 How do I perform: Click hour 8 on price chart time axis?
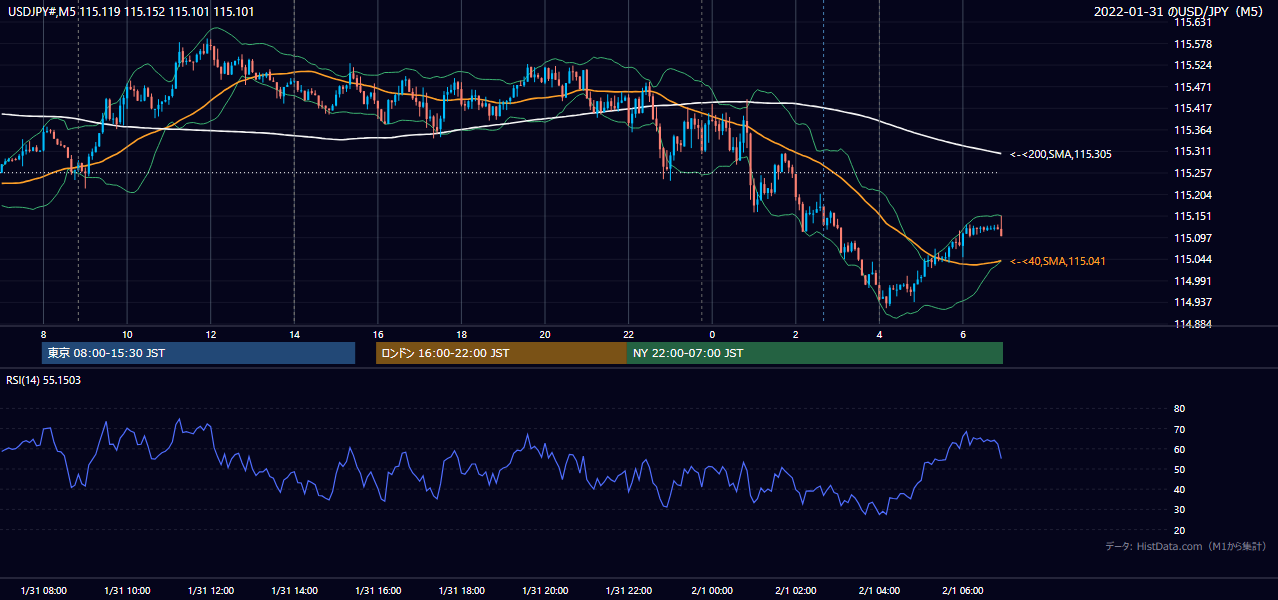point(43,334)
